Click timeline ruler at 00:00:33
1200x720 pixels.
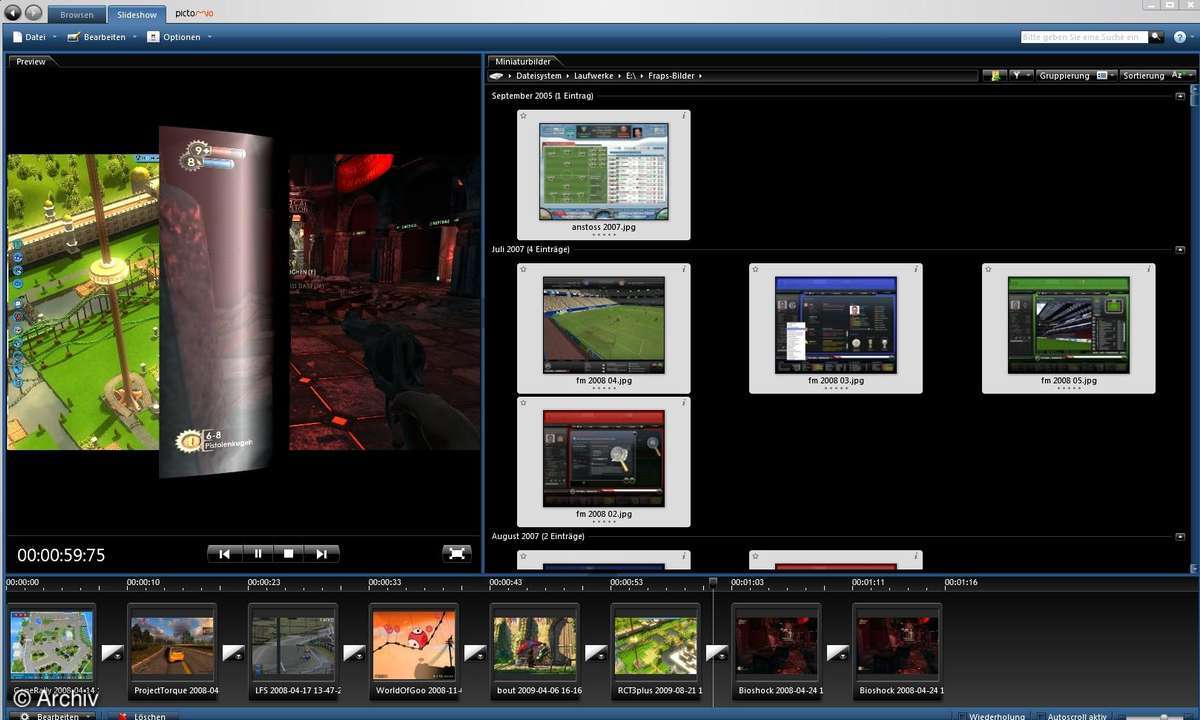(x=384, y=581)
